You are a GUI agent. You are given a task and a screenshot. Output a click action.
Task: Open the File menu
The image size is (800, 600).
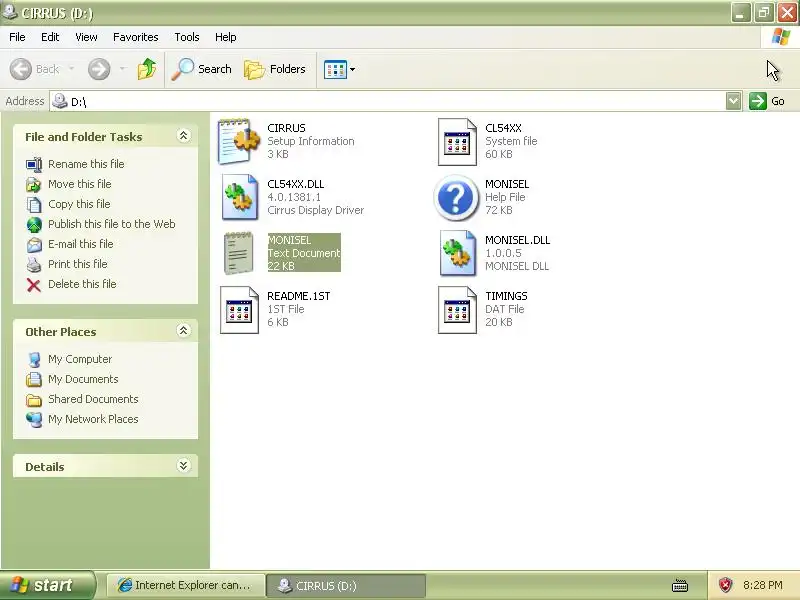pyautogui.click(x=17, y=37)
